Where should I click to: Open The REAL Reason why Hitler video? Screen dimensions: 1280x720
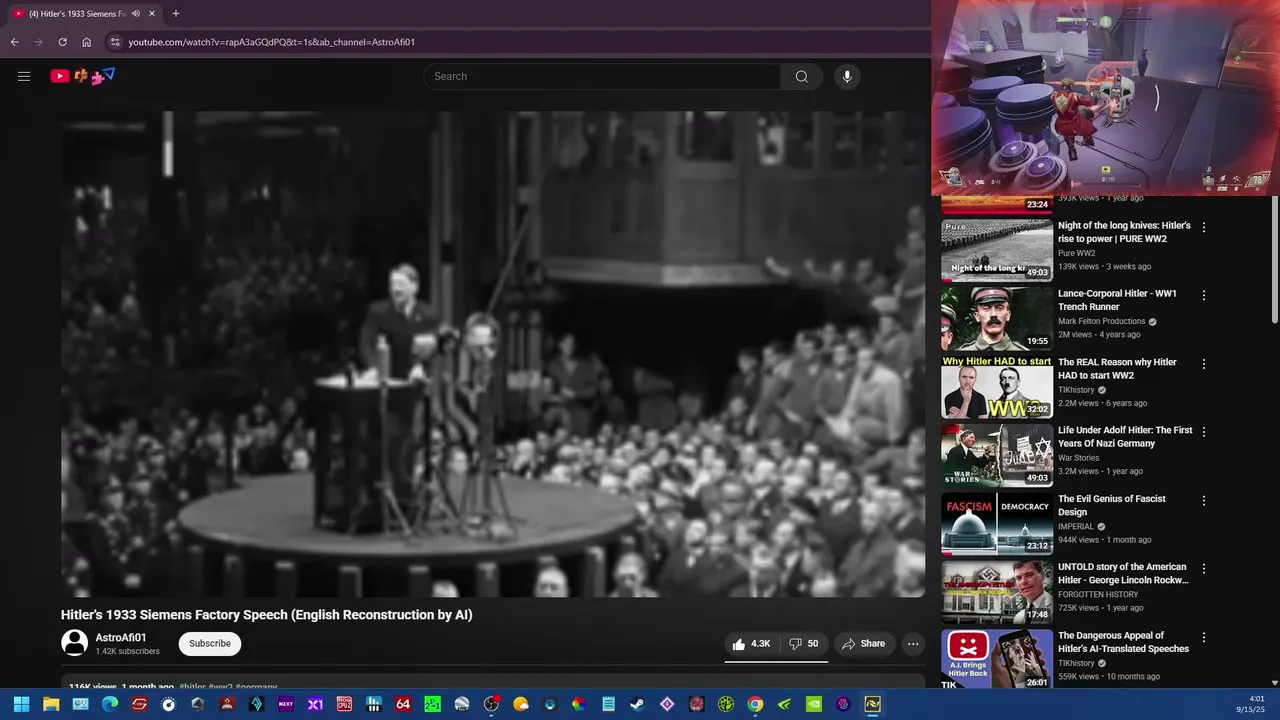click(x=1117, y=369)
